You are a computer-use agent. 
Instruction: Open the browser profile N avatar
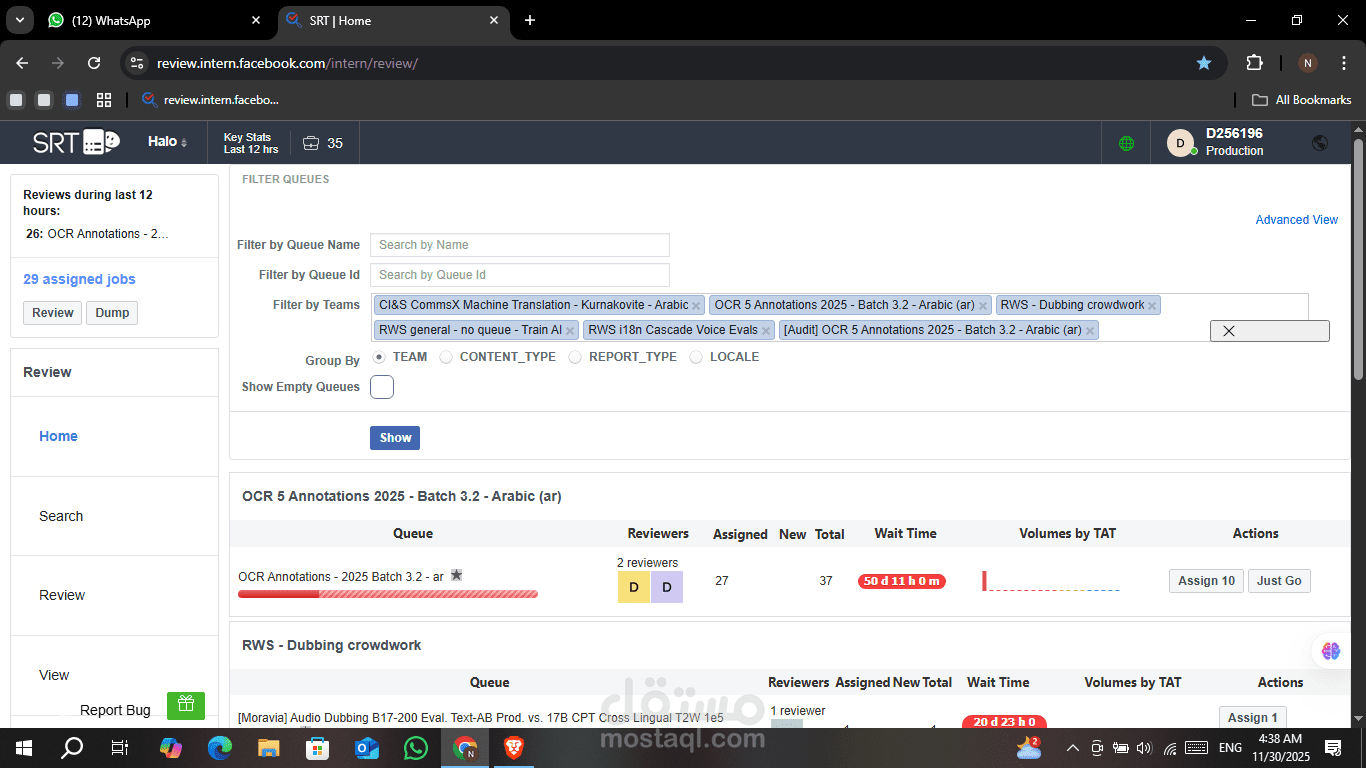(x=1307, y=63)
